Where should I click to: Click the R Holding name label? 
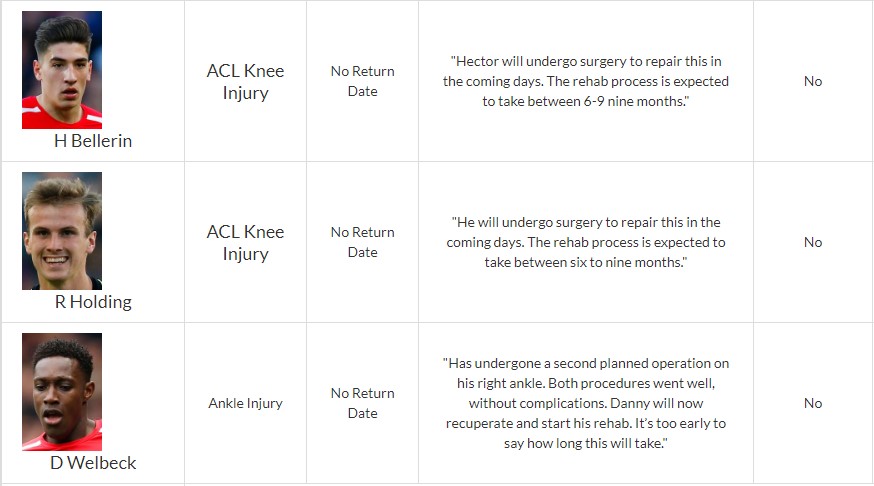tap(93, 302)
